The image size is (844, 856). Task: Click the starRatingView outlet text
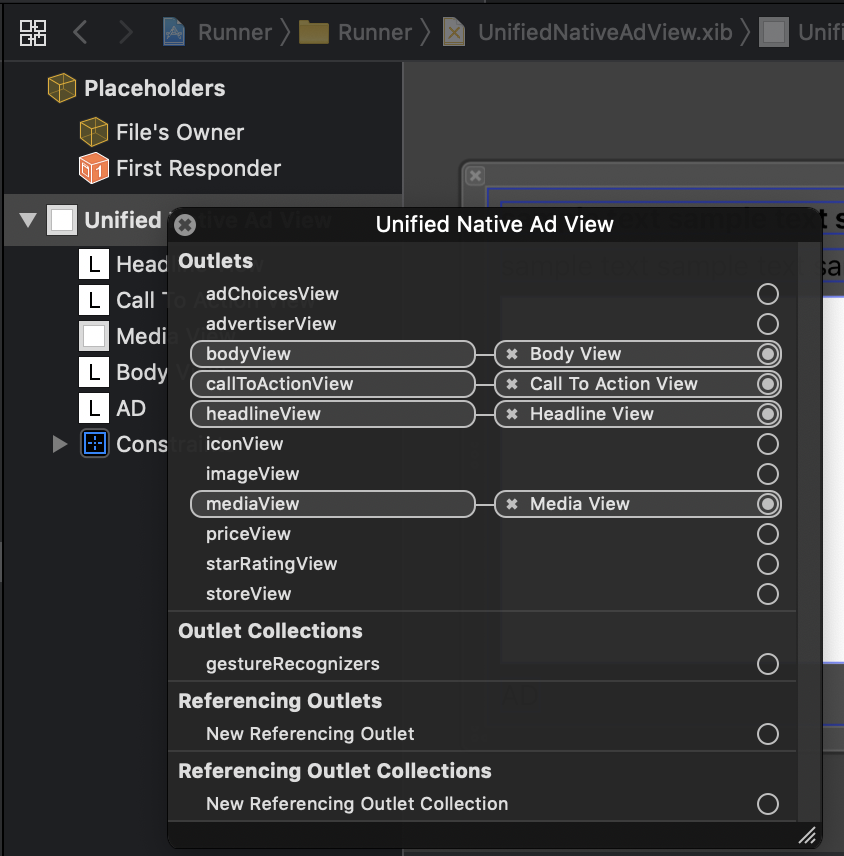(x=271, y=564)
